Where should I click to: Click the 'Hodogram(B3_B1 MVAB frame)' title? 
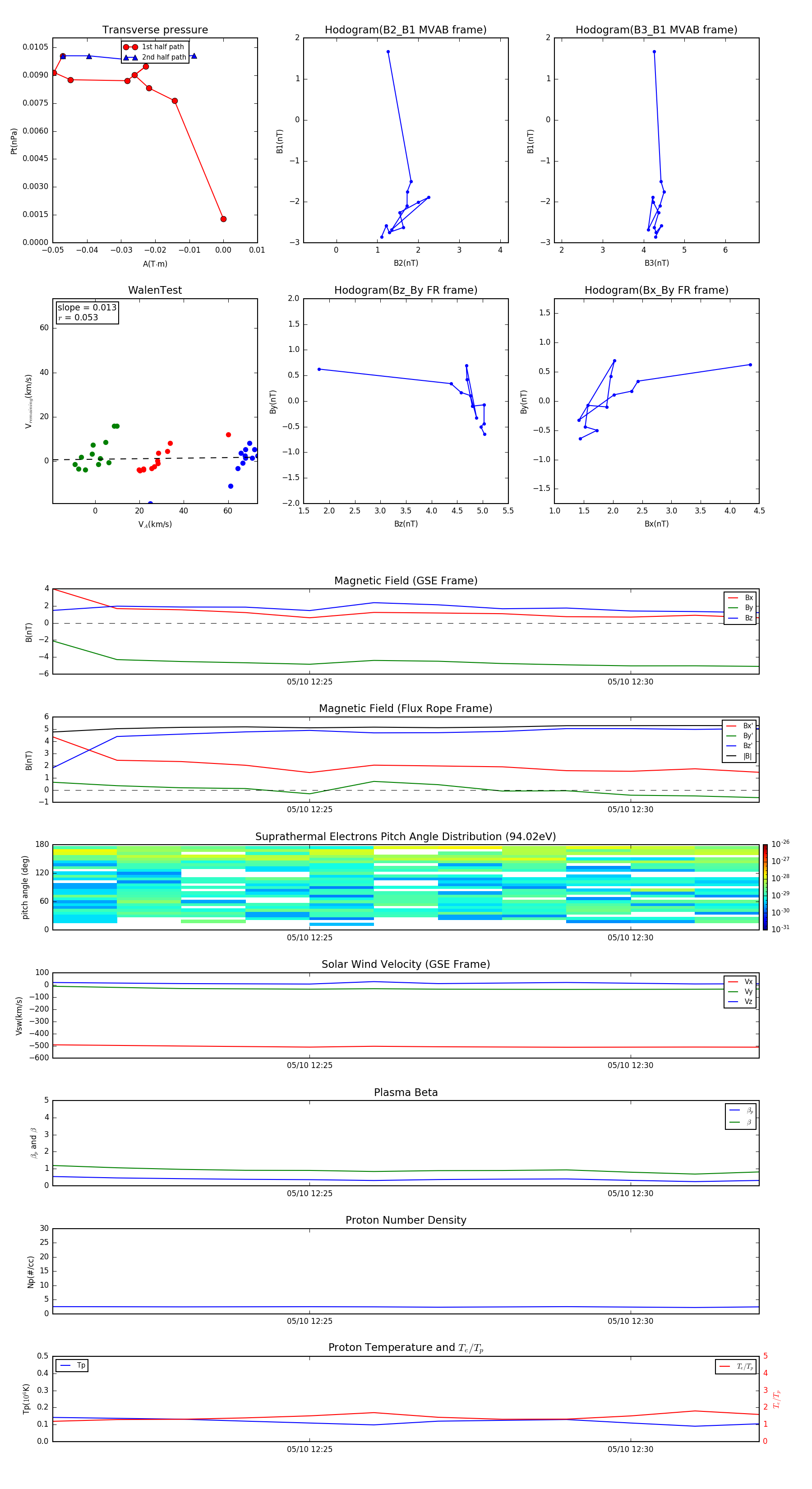[656, 29]
